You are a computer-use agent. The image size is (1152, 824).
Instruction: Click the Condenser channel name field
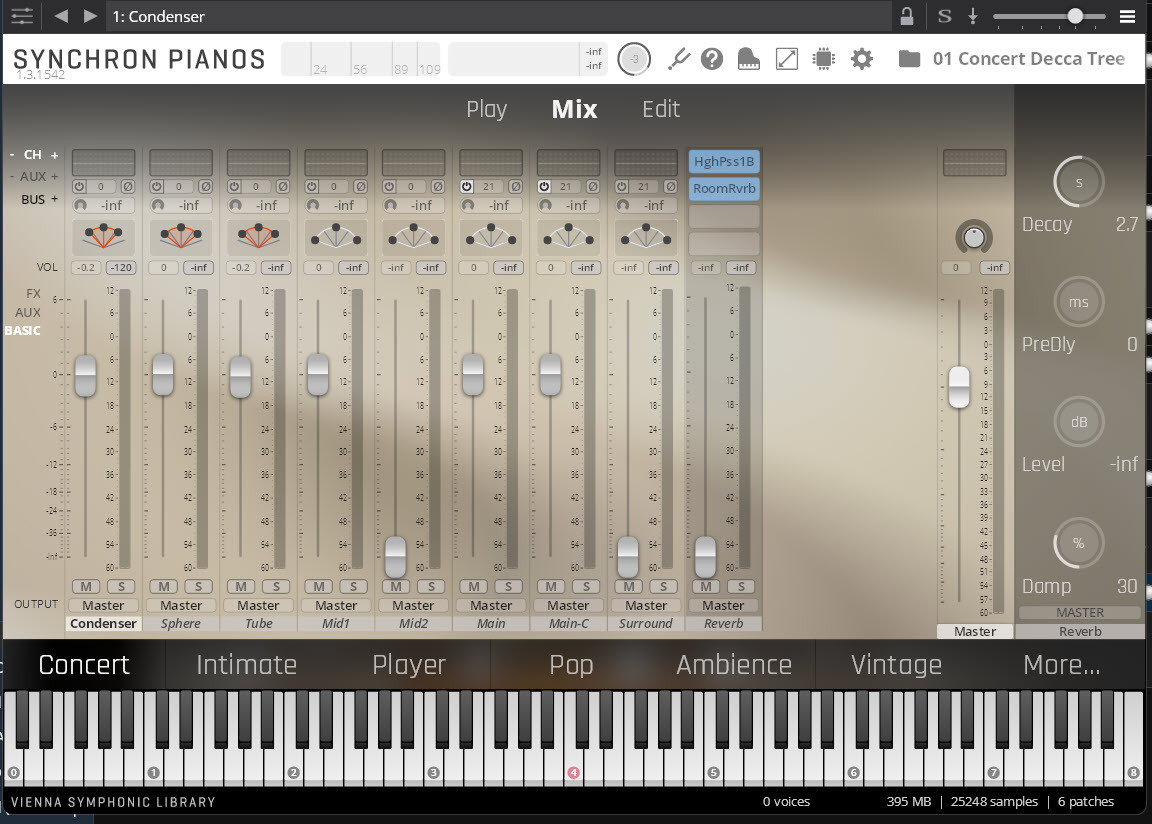103,624
